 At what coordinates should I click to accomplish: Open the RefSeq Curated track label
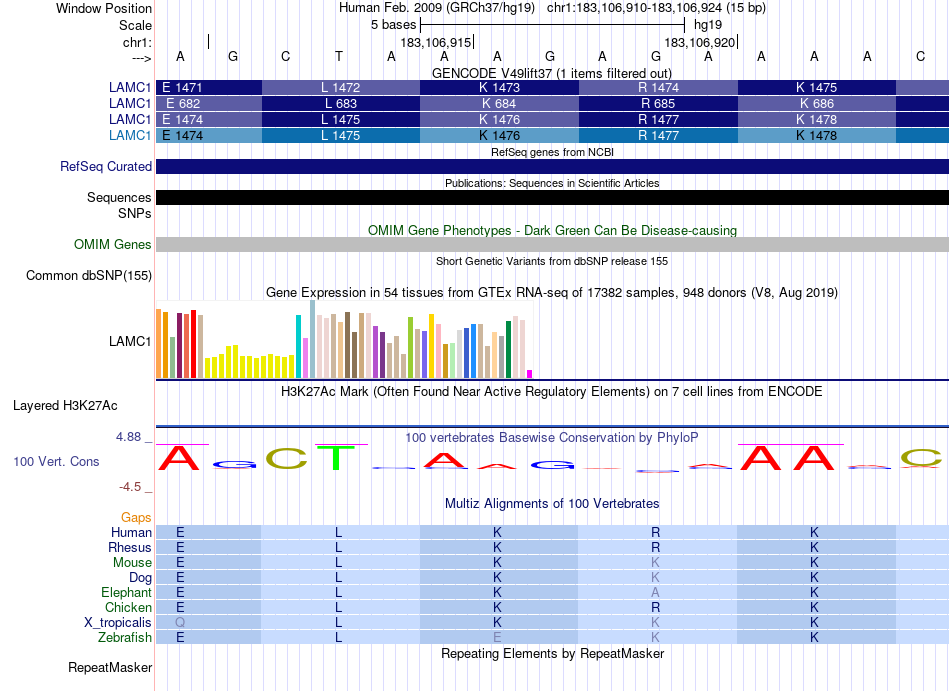[x=106, y=167]
